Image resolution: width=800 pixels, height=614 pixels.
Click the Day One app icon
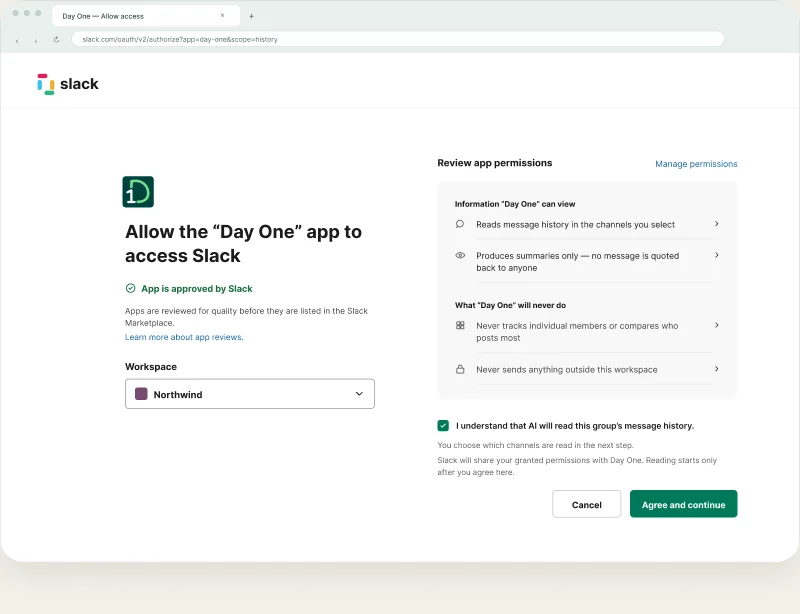[138, 192]
